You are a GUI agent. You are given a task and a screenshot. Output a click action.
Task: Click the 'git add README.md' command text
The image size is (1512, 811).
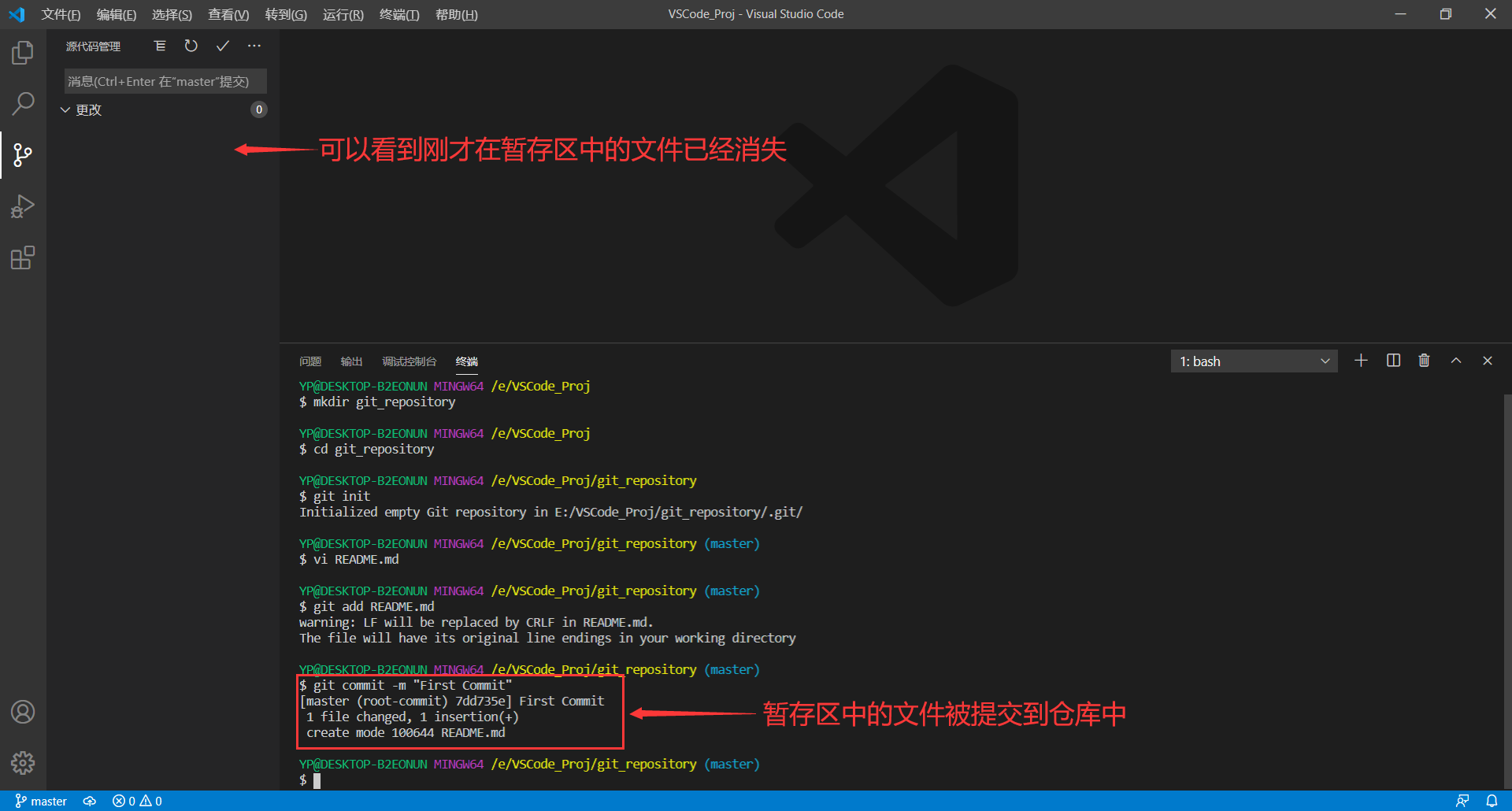[374, 607]
